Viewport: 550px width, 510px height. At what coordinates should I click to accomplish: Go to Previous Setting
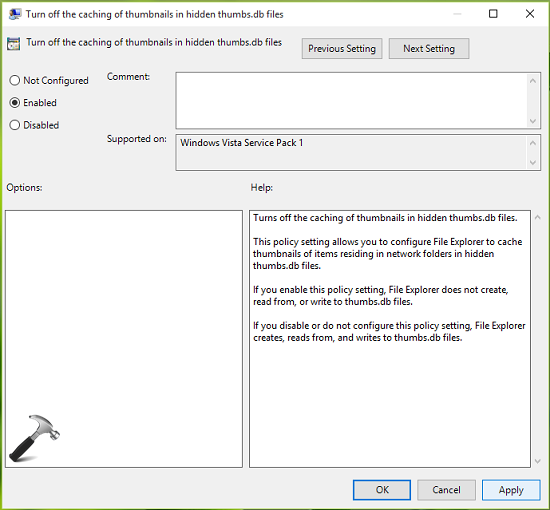tap(342, 48)
